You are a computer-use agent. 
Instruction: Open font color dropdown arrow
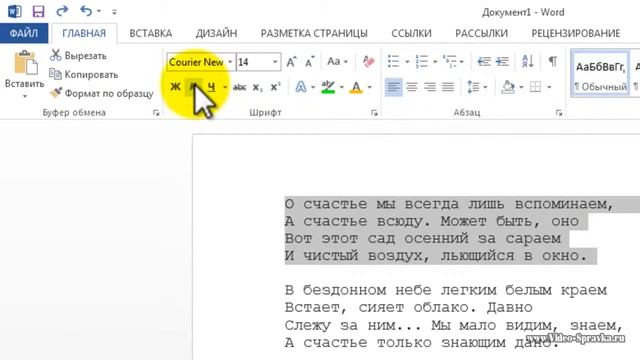point(370,87)
